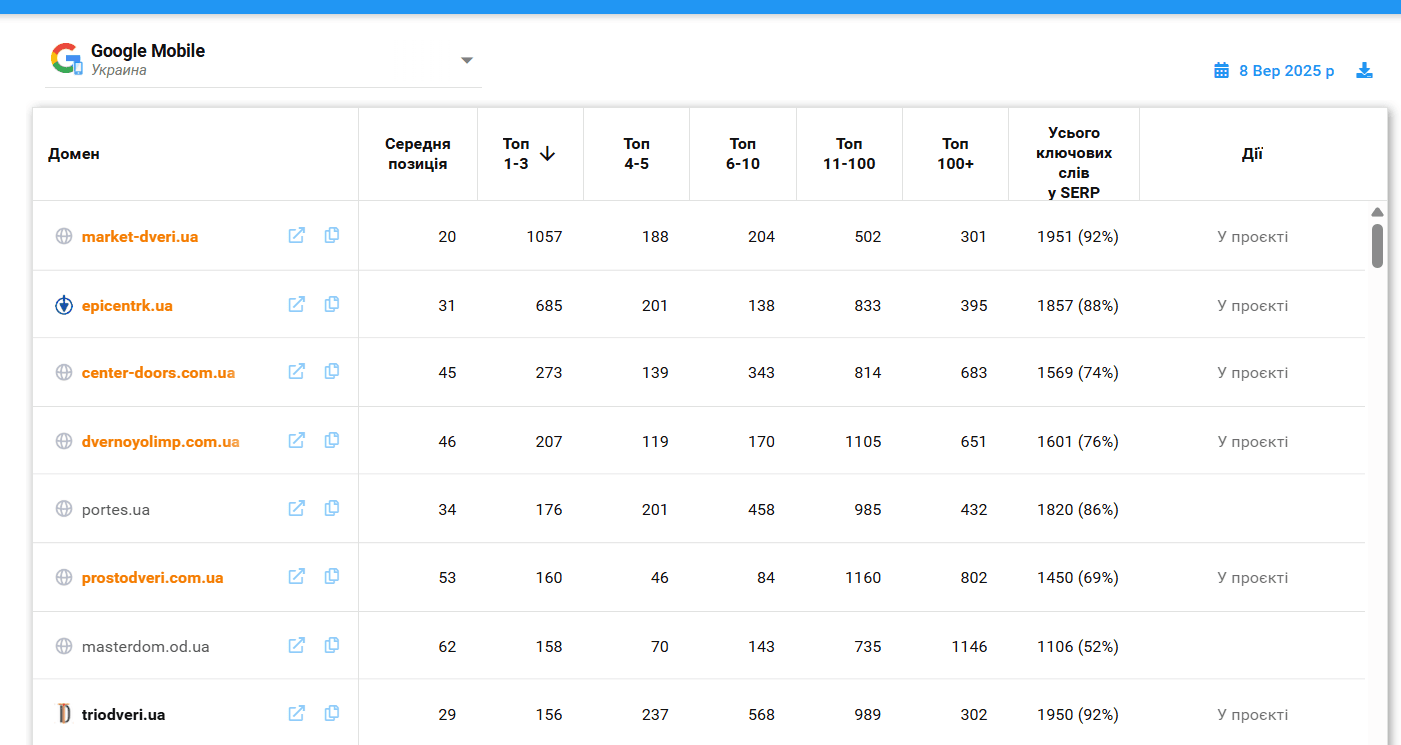Copy the portes.ua domain icon
The height and width of the screenshot is (745, 1401).
click(x=332, y=508)
